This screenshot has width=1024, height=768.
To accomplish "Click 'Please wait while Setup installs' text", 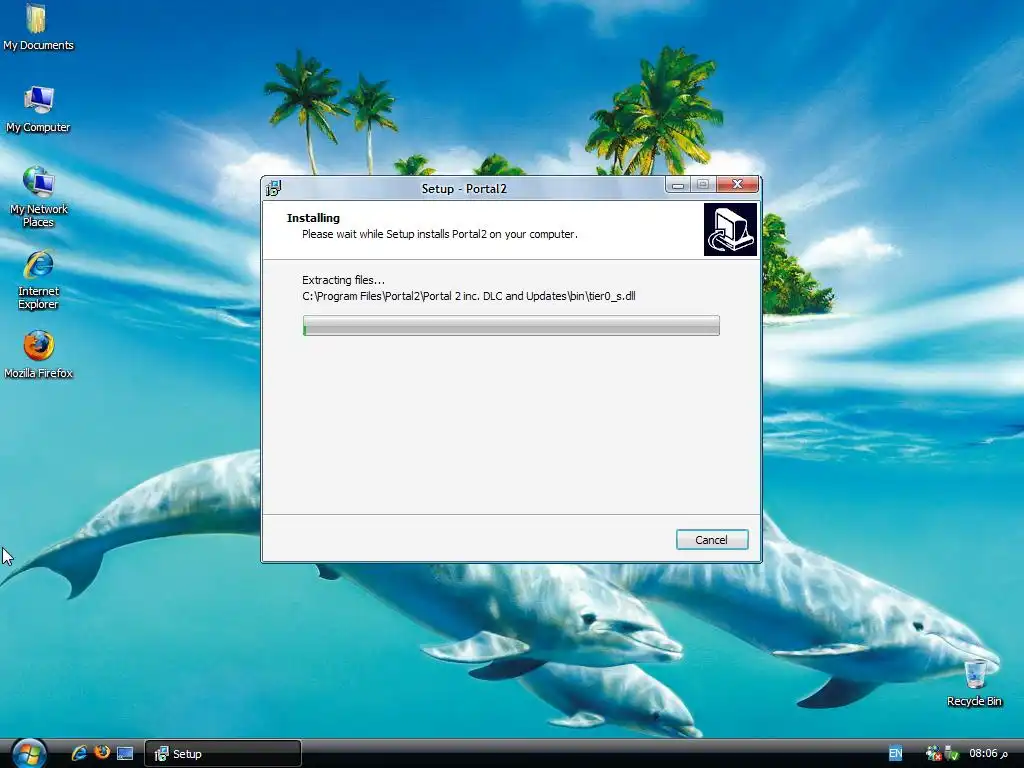I will click(440, 234).
